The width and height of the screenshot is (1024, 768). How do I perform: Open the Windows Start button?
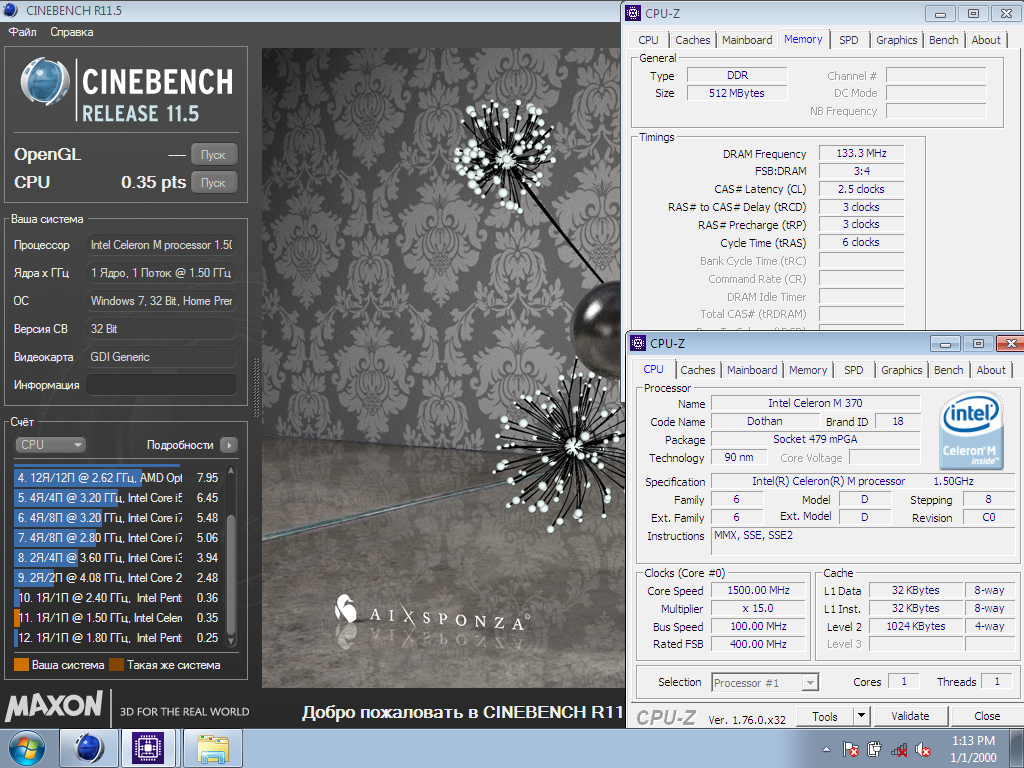pyautogui.click(x=26, y=748)
